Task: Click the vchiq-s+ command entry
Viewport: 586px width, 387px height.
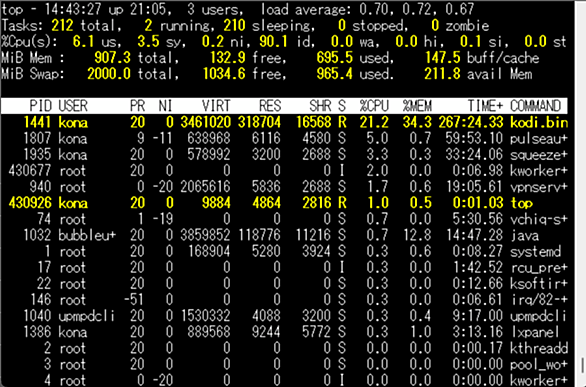Action: (539, 219)
